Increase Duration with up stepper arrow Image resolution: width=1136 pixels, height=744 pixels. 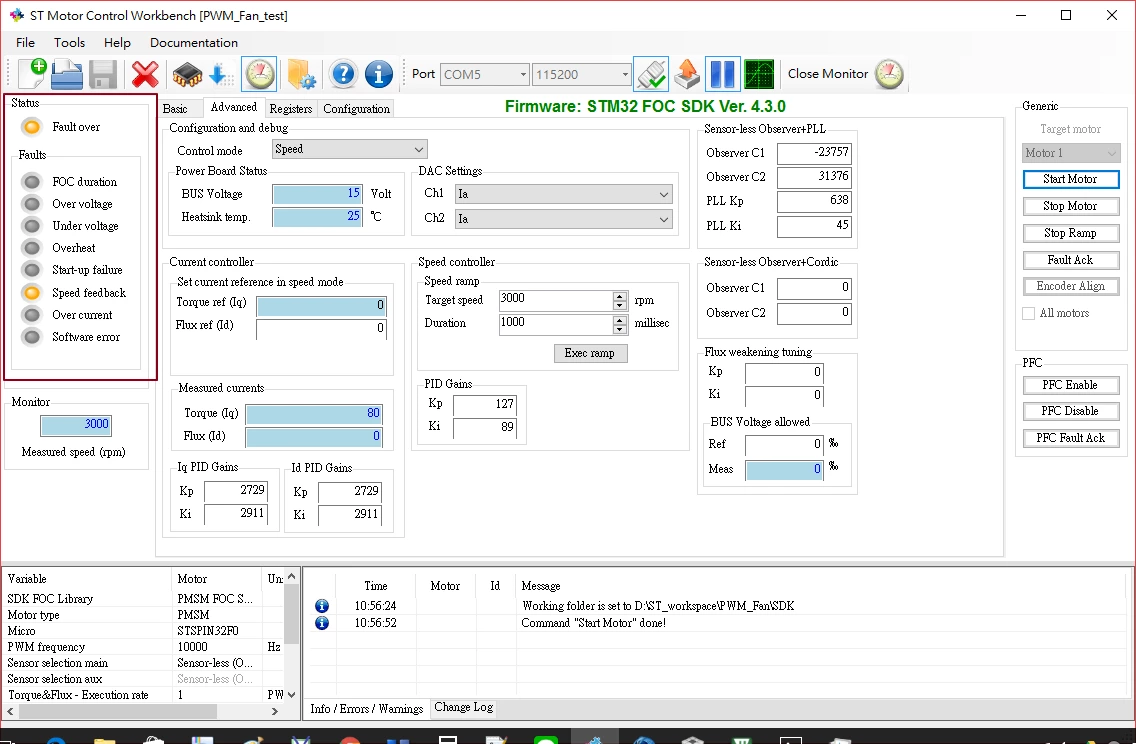(619, 319)
